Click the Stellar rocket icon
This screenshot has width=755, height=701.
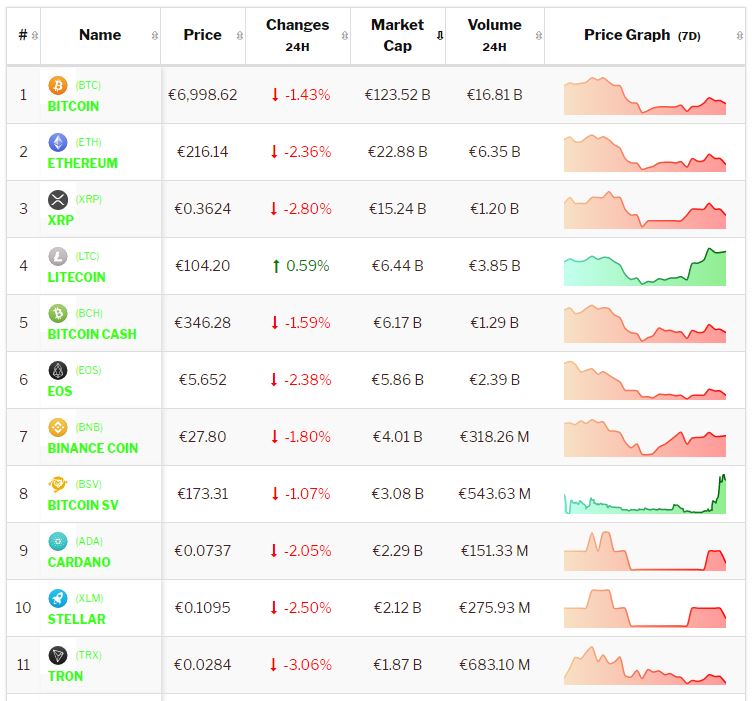coord(58,599)
